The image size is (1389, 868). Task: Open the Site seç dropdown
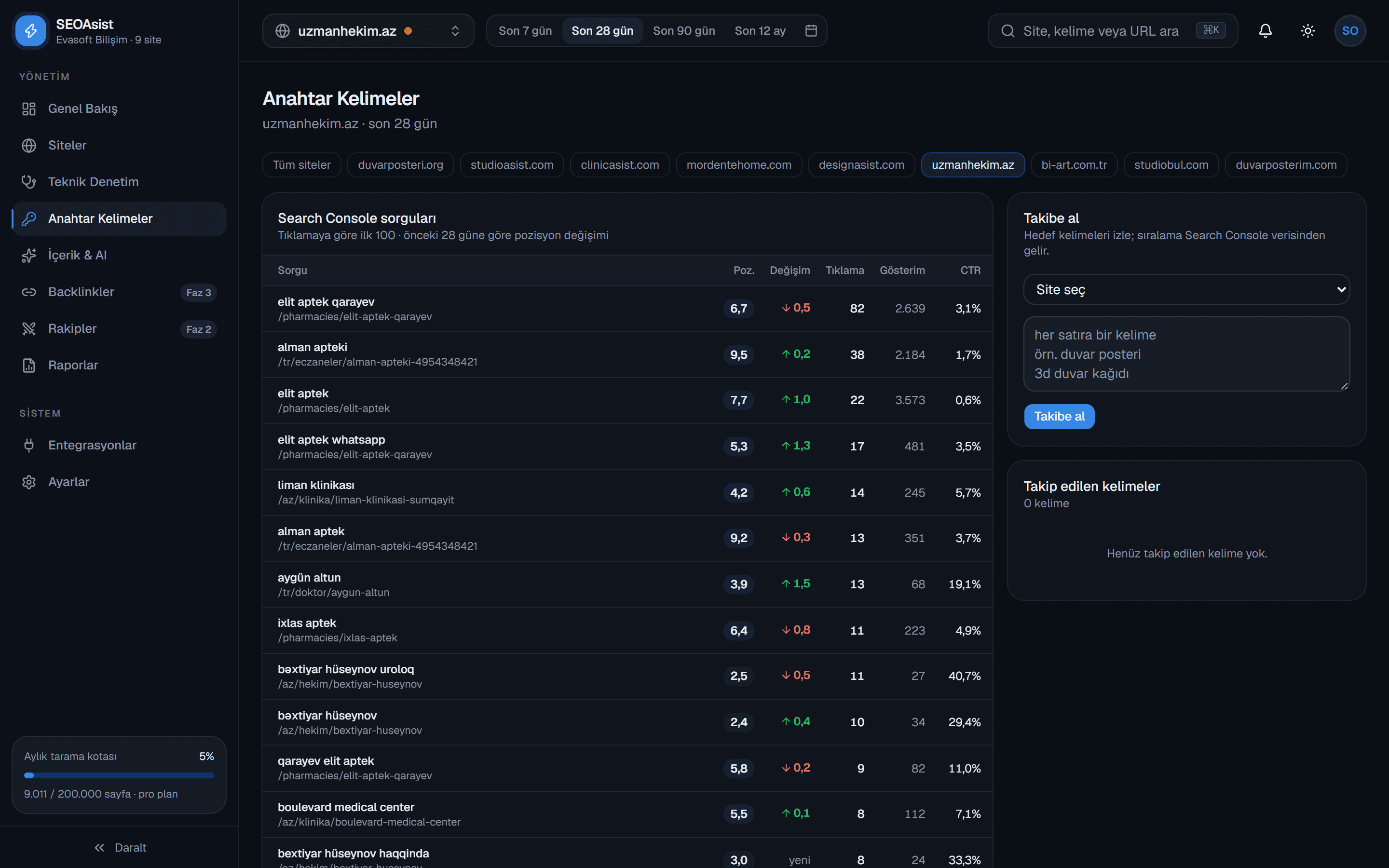click(1186, 289)
